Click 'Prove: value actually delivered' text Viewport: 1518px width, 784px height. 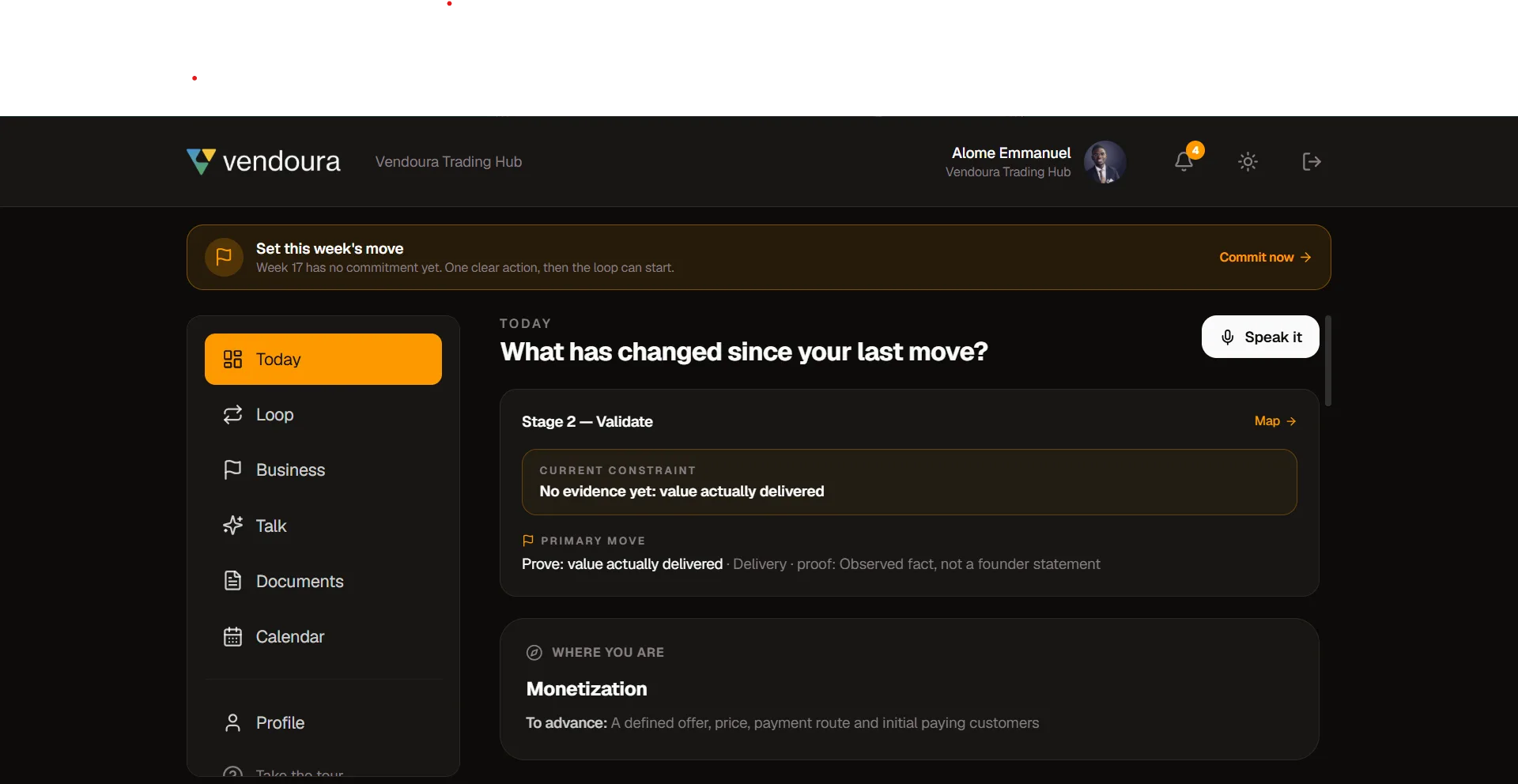pos(622,564)
